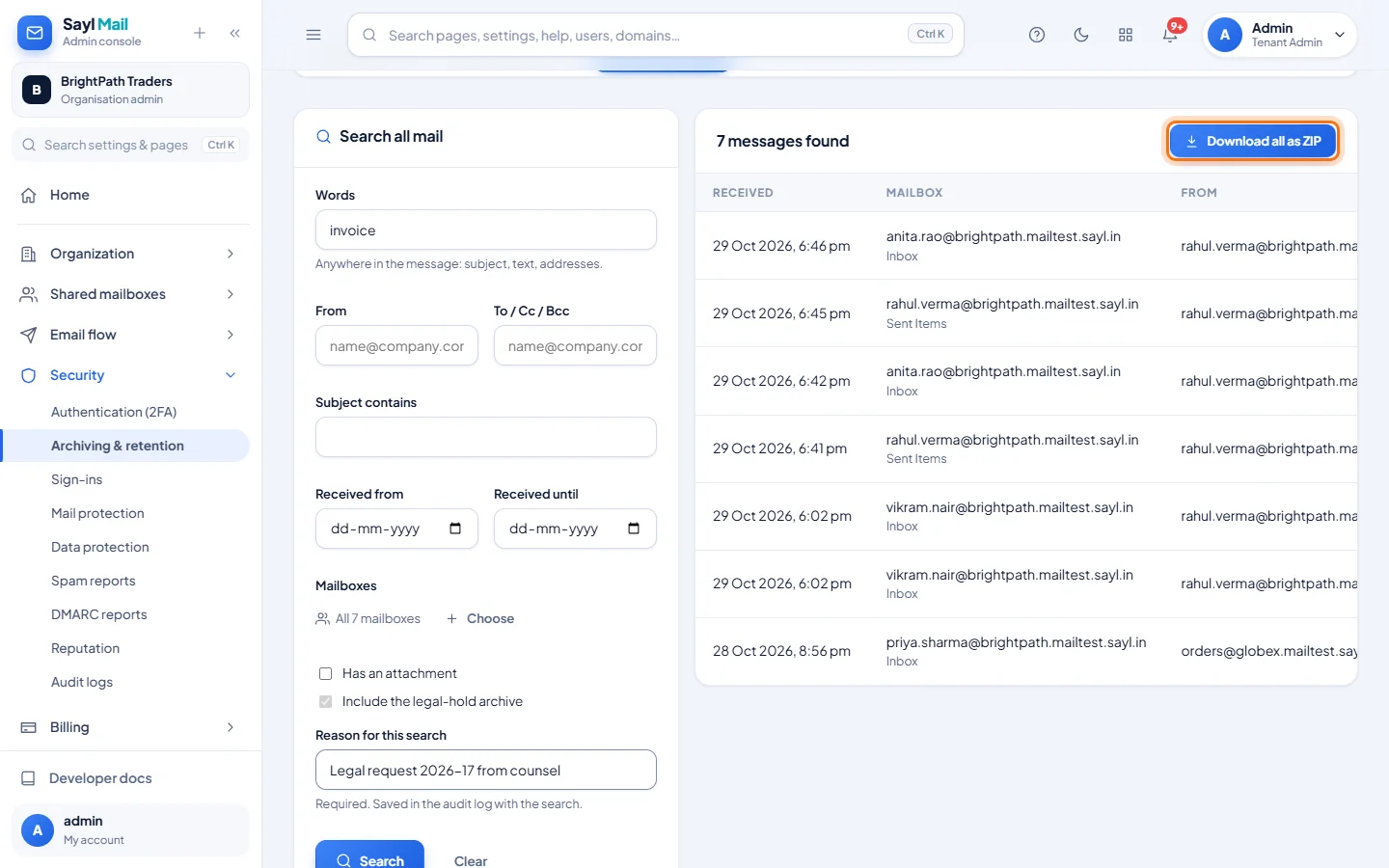The height and width of the screenshot is (868, 1389).
Task: Click the Developer docs book icon
Action: (29, 778)
